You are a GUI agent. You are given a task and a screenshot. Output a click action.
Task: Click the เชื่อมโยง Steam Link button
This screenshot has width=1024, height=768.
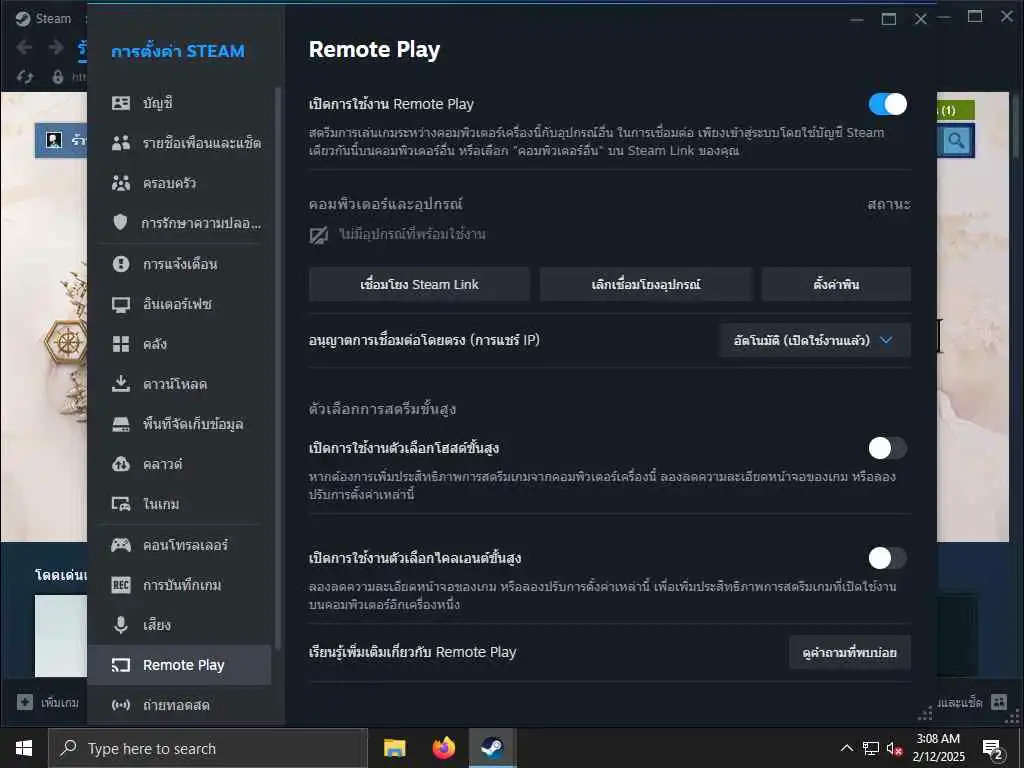pos(419,284)
